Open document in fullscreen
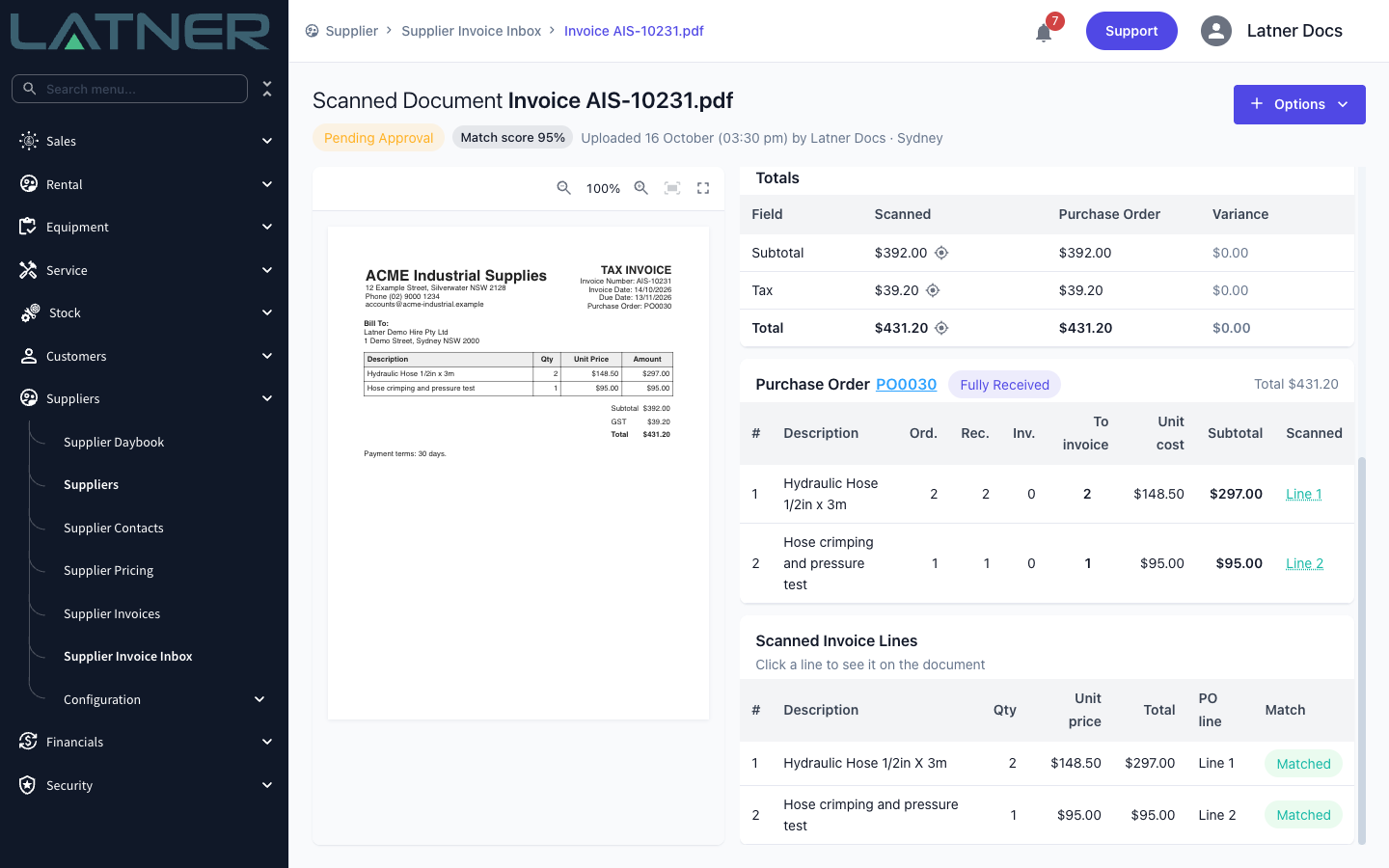 tap(703, 188)
